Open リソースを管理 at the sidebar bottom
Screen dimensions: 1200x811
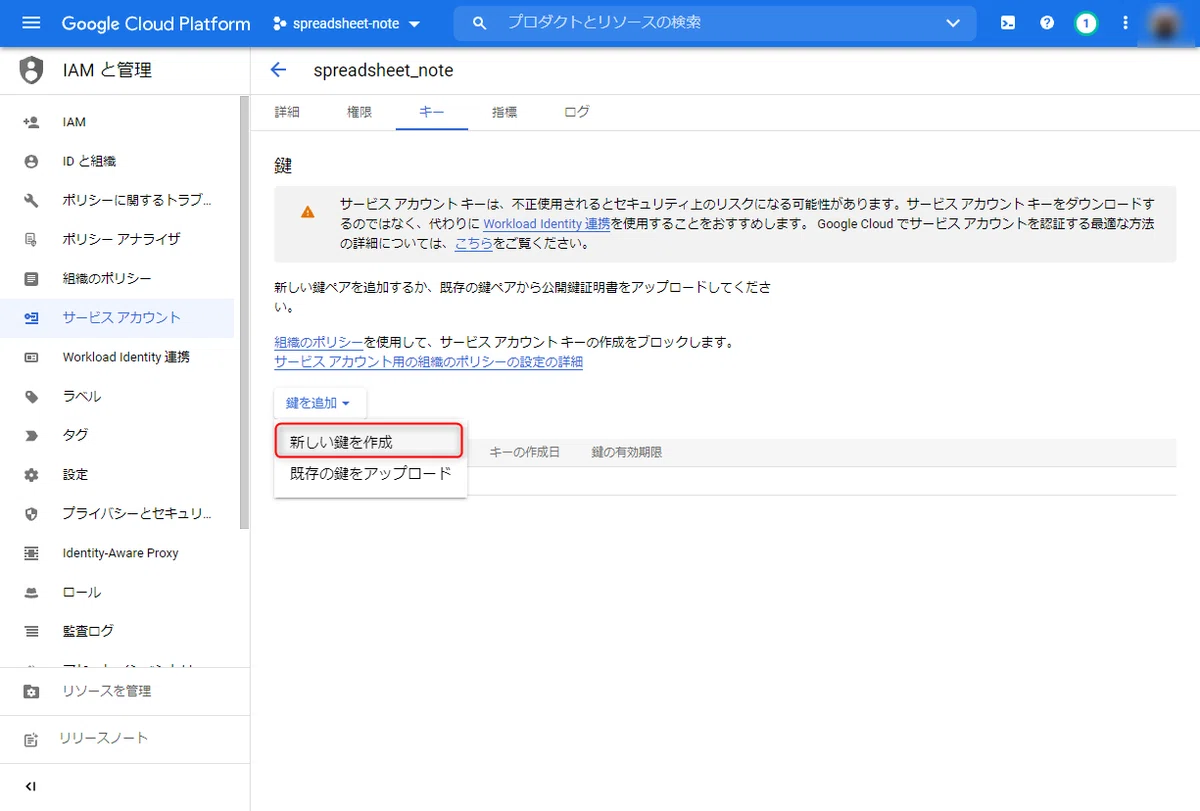(x=106, y=692)
